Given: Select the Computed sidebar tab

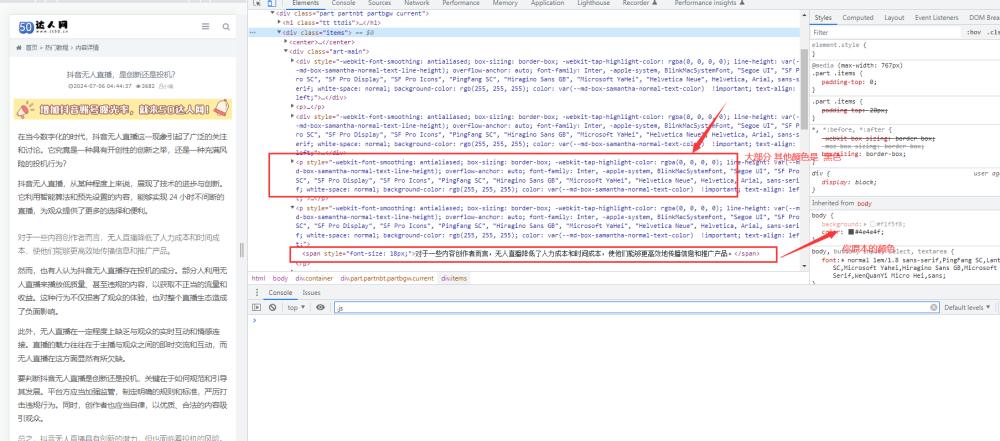Looking at the screenshot, I should 858,17.
